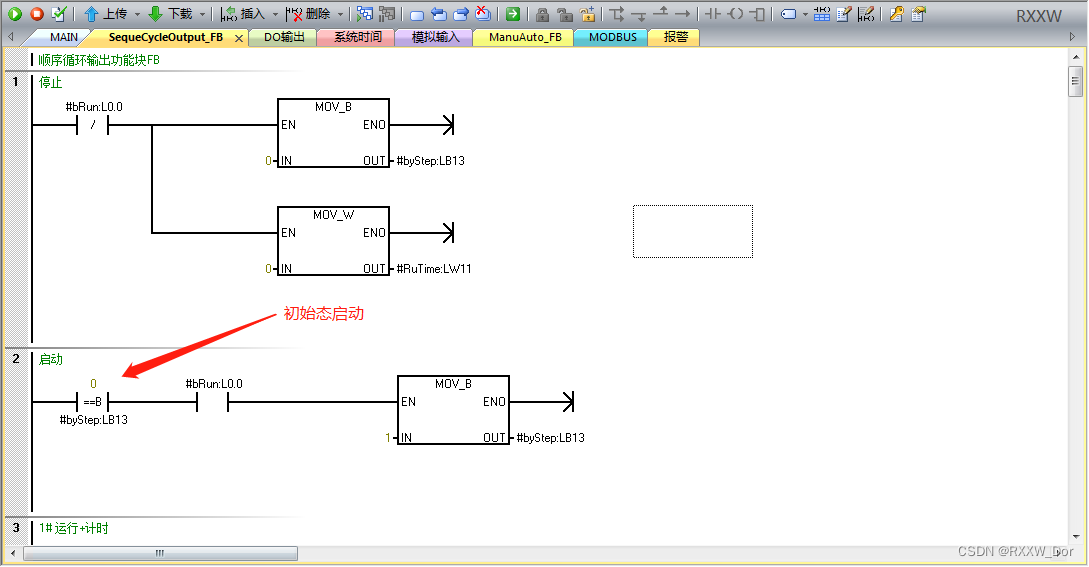1089x567 pixels.
Task: Insert a box instruction using box icon
Action: (x=758, y=13)
